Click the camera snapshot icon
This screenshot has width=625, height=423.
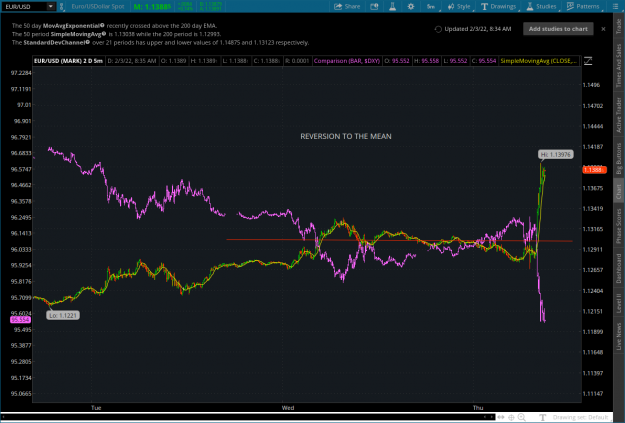point(374,6)
